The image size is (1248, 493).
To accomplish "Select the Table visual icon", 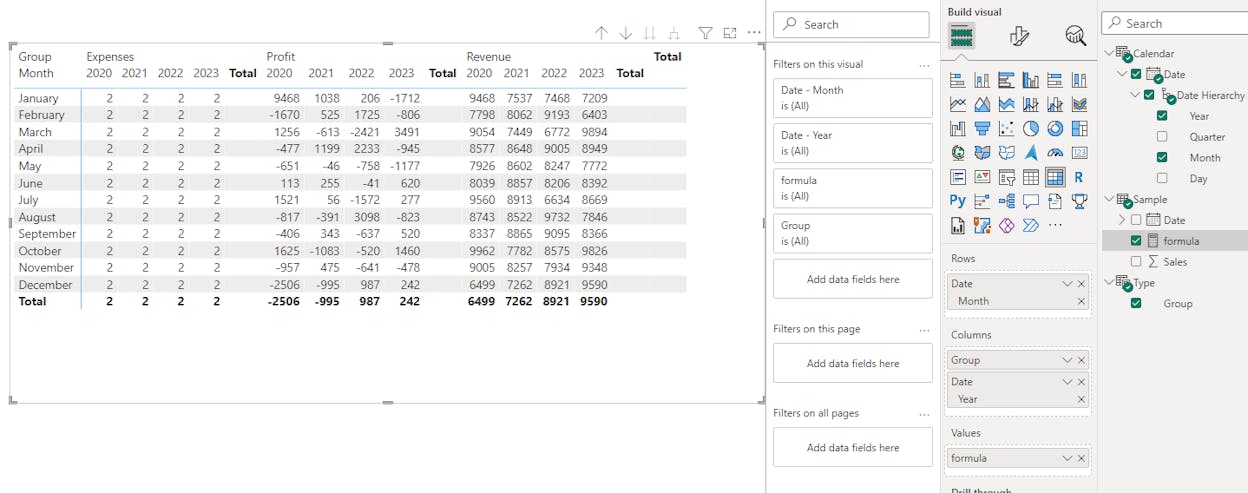I will click(x=1031, y=177).
